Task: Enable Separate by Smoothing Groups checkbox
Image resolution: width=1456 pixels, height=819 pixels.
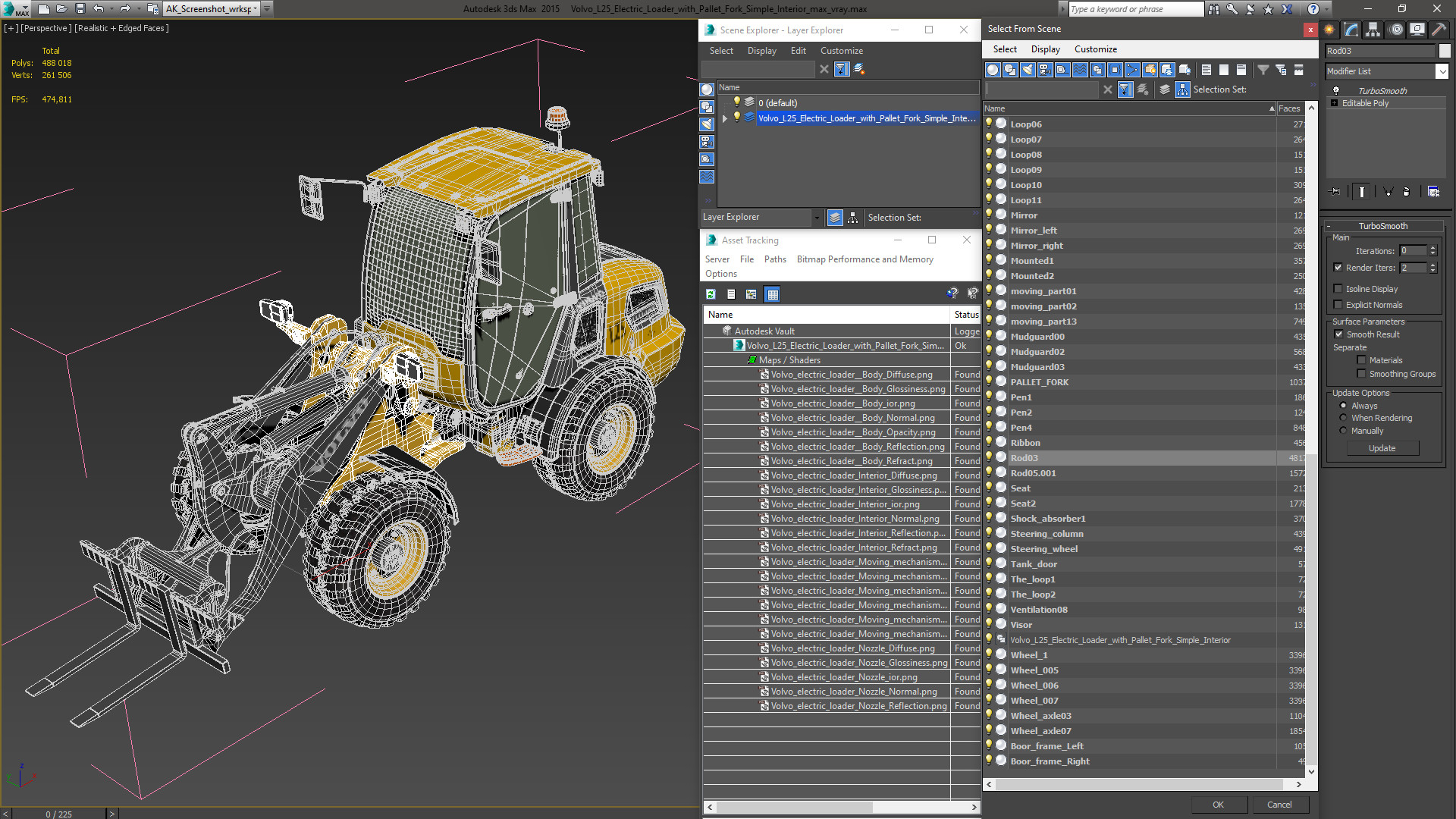Action: [1361, 374]
